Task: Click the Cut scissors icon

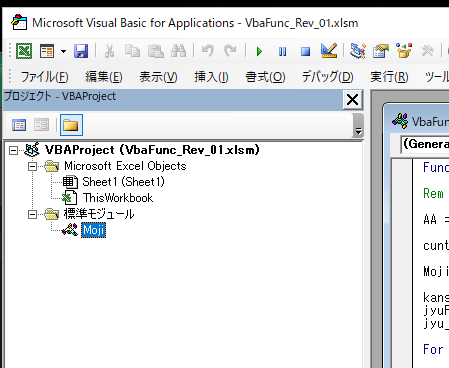Action: [x=109, y=51]
